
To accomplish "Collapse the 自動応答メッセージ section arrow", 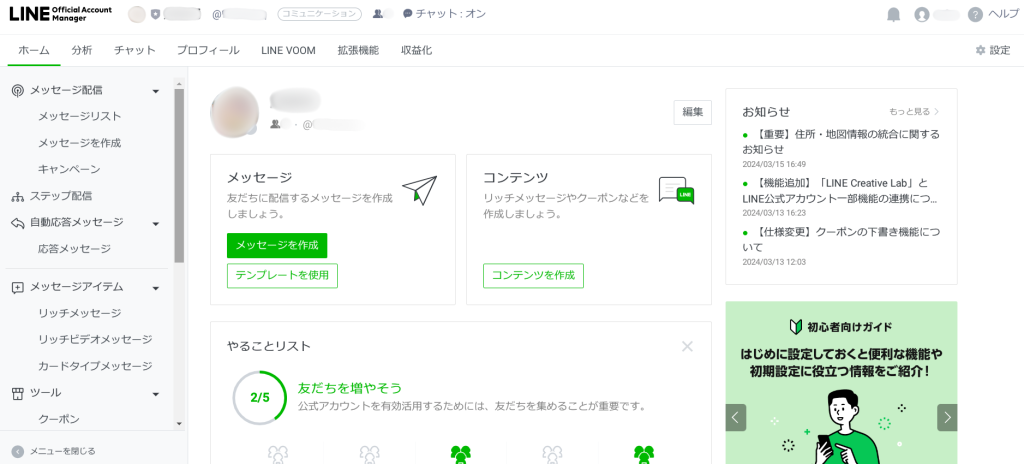I will coord(155,224).
